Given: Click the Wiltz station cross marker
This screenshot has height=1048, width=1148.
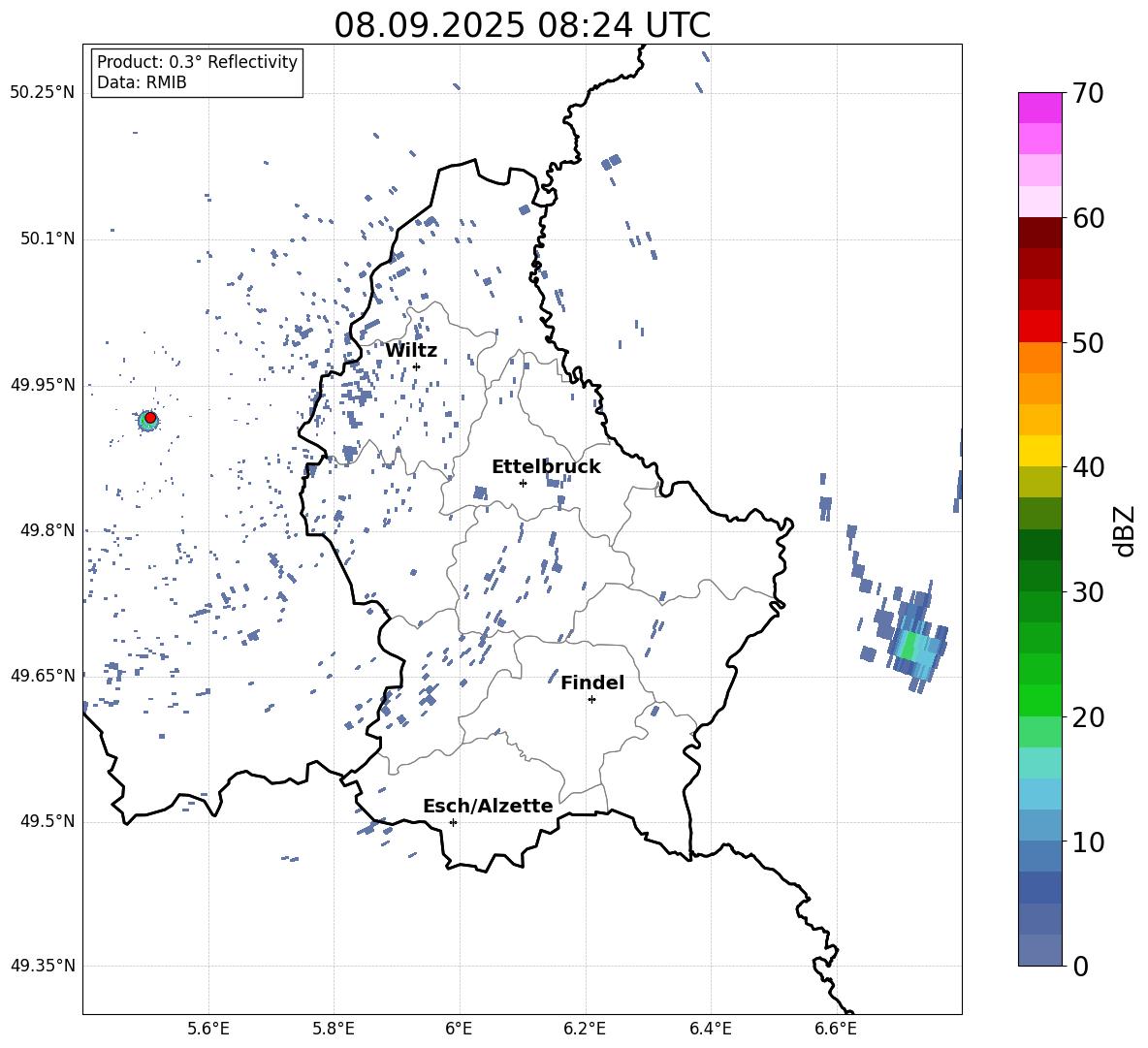Looking at the screenshot, I should pyautogui.click(x=417, y=366).
